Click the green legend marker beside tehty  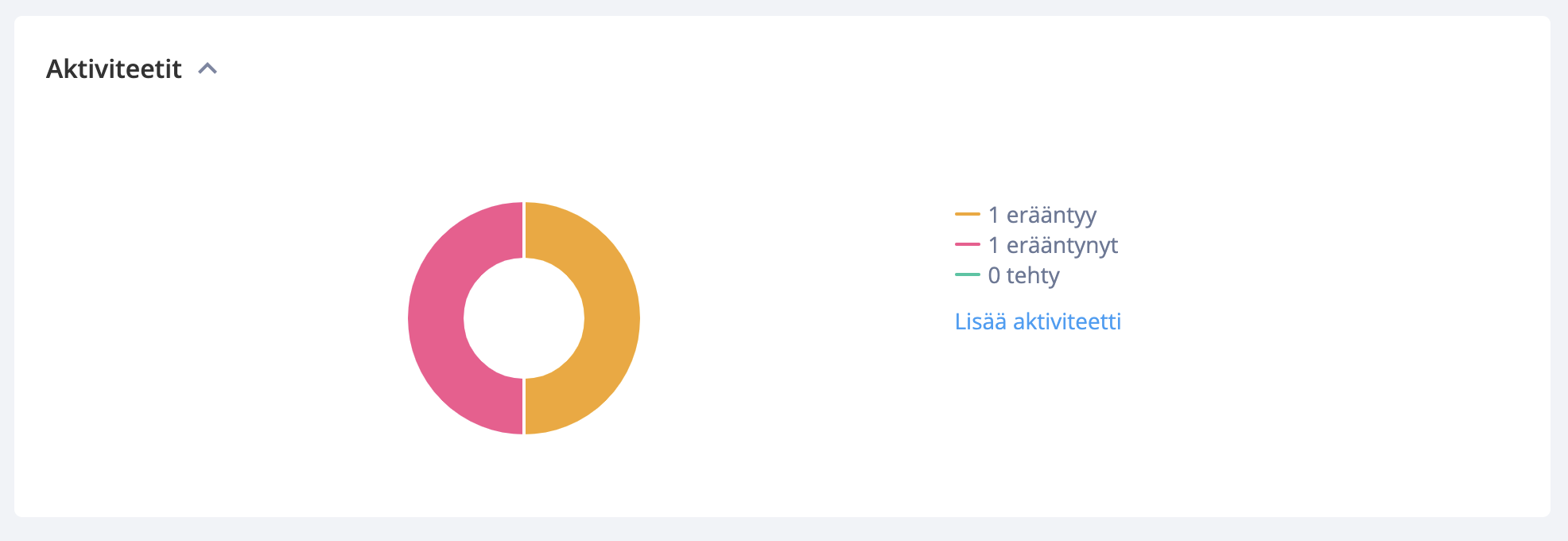pyautogui.click(x=967, y=274)
